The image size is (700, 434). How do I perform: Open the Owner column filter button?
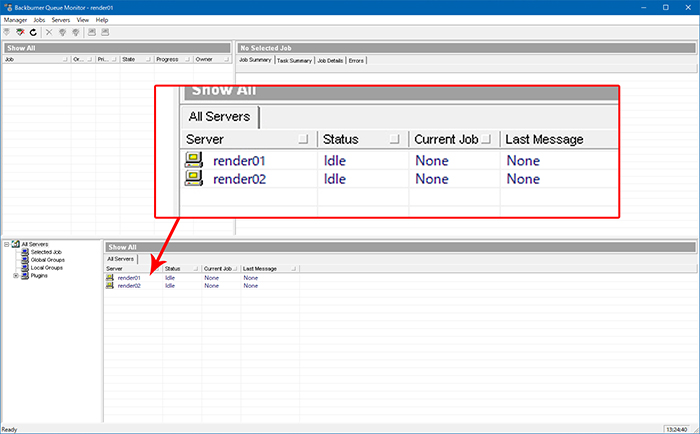point(226,59)
